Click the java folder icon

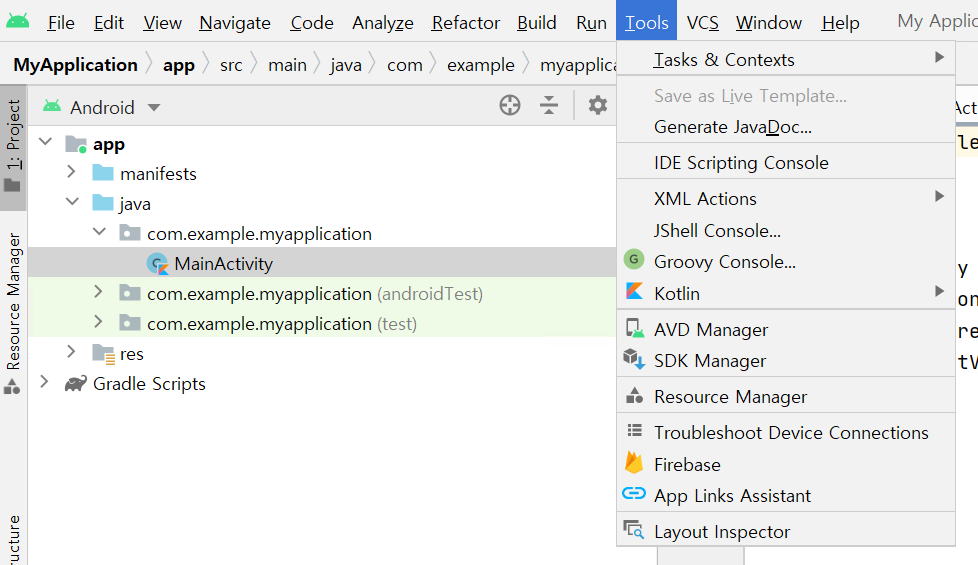103,203
